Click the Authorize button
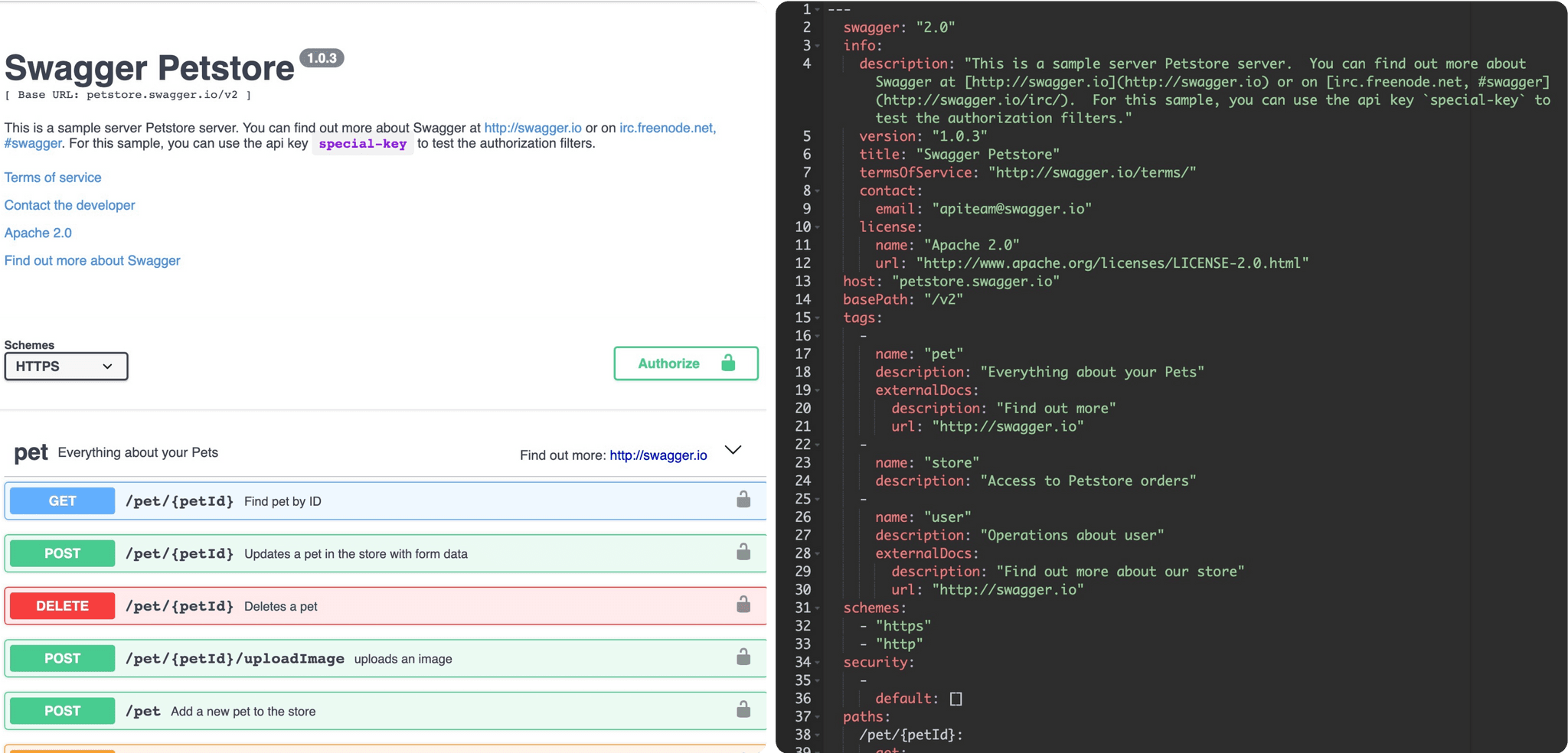The height and width of the screenshot is (753, 1568). 686,363
